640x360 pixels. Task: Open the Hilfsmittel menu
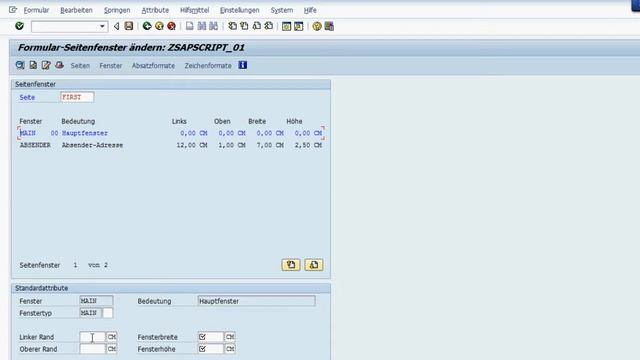click(x=195, y=10)
